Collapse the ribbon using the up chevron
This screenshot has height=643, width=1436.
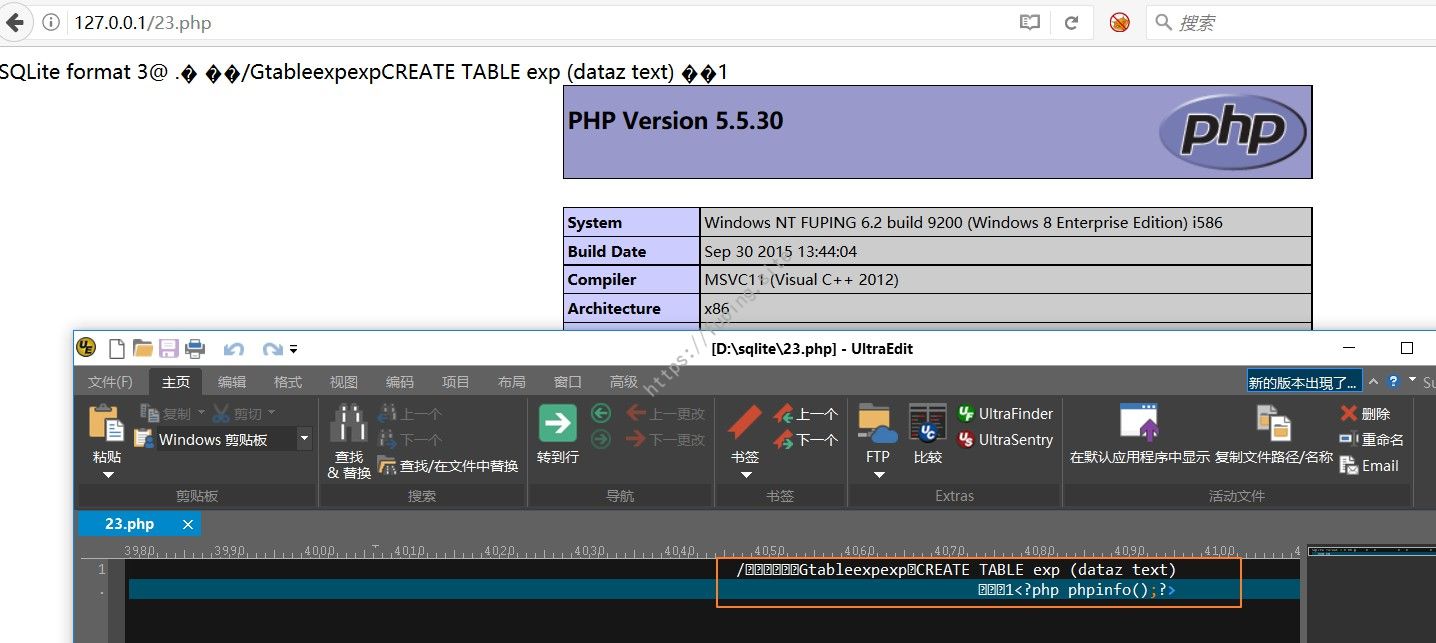click(1374, 381)
